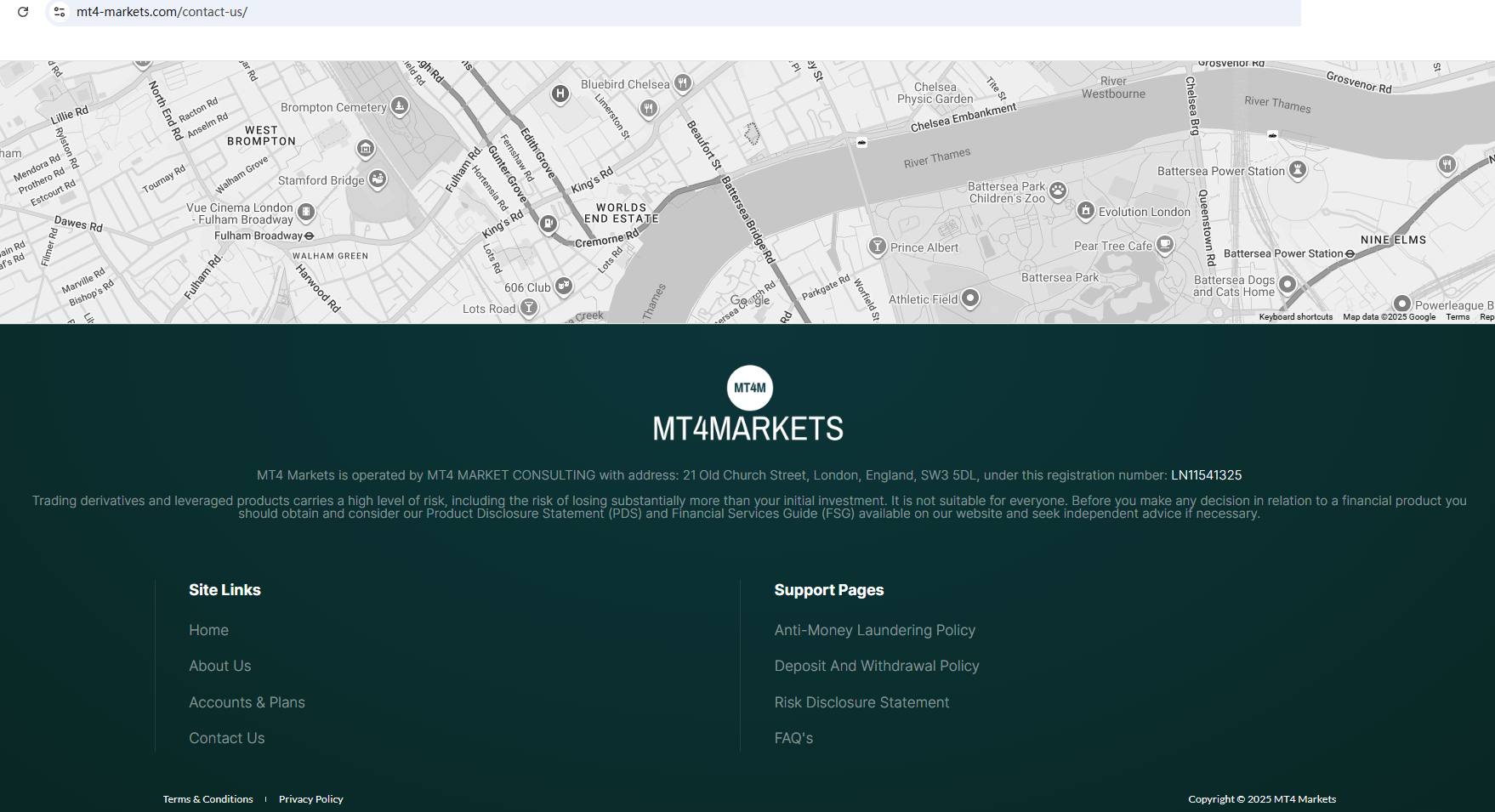Select the Prince Albert pub pin

click(x=878, y=247)
